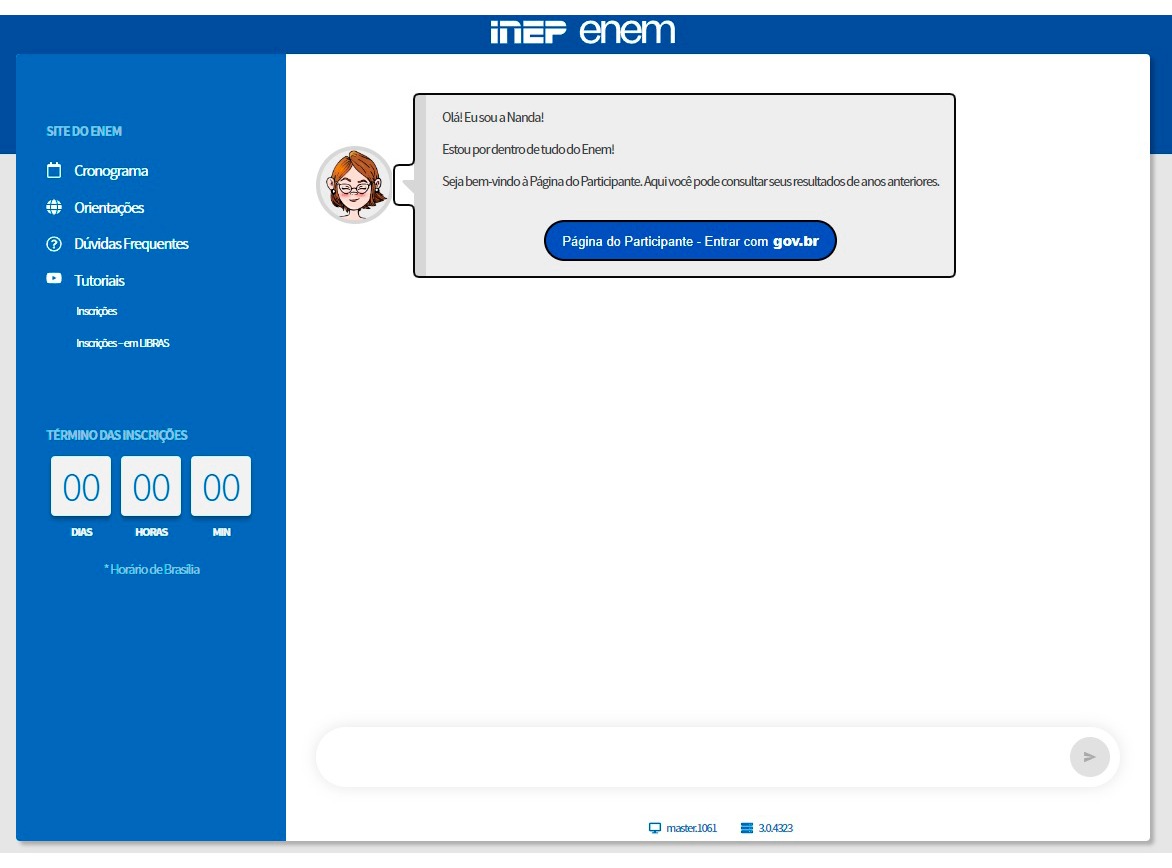
Task: Open the Orientações sidebar item
Action: [x=109, y=208]
